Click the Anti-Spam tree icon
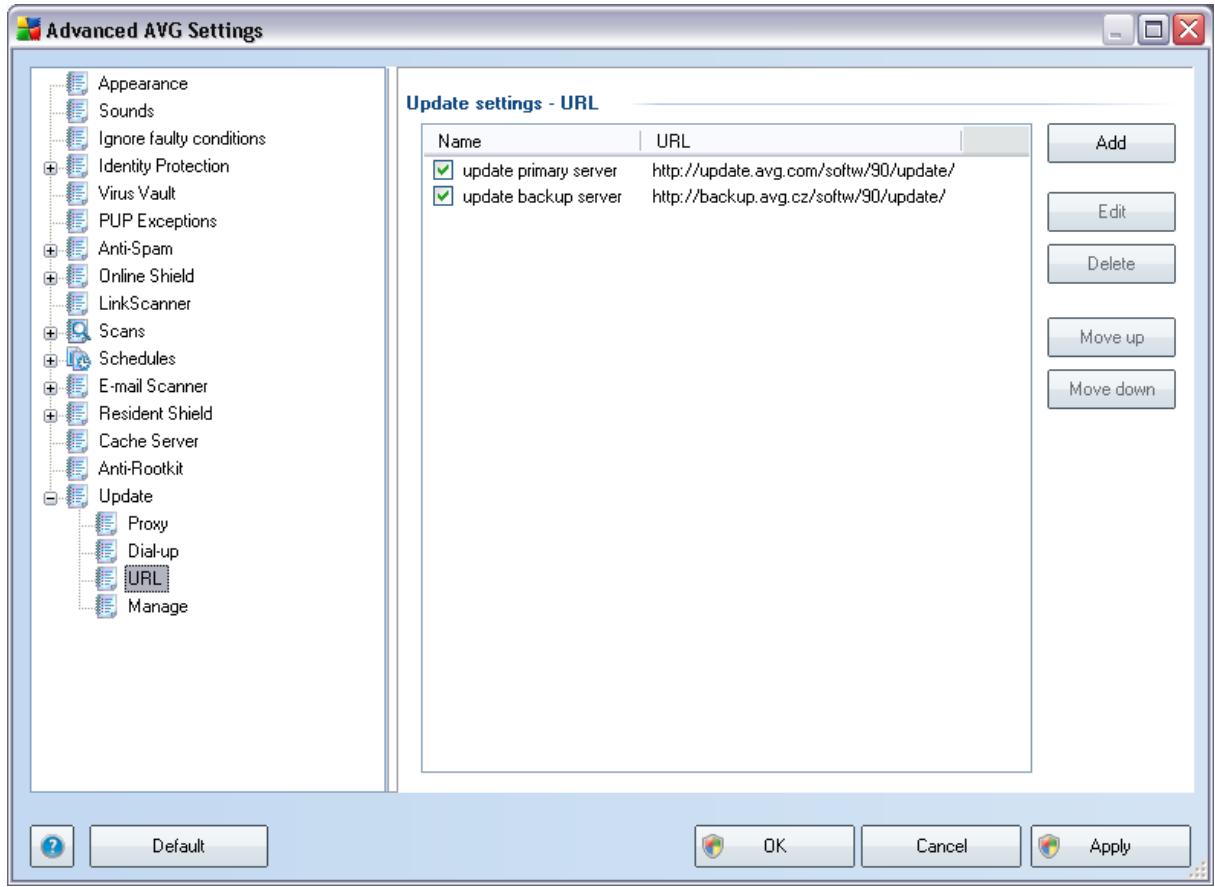 (79, 248)
